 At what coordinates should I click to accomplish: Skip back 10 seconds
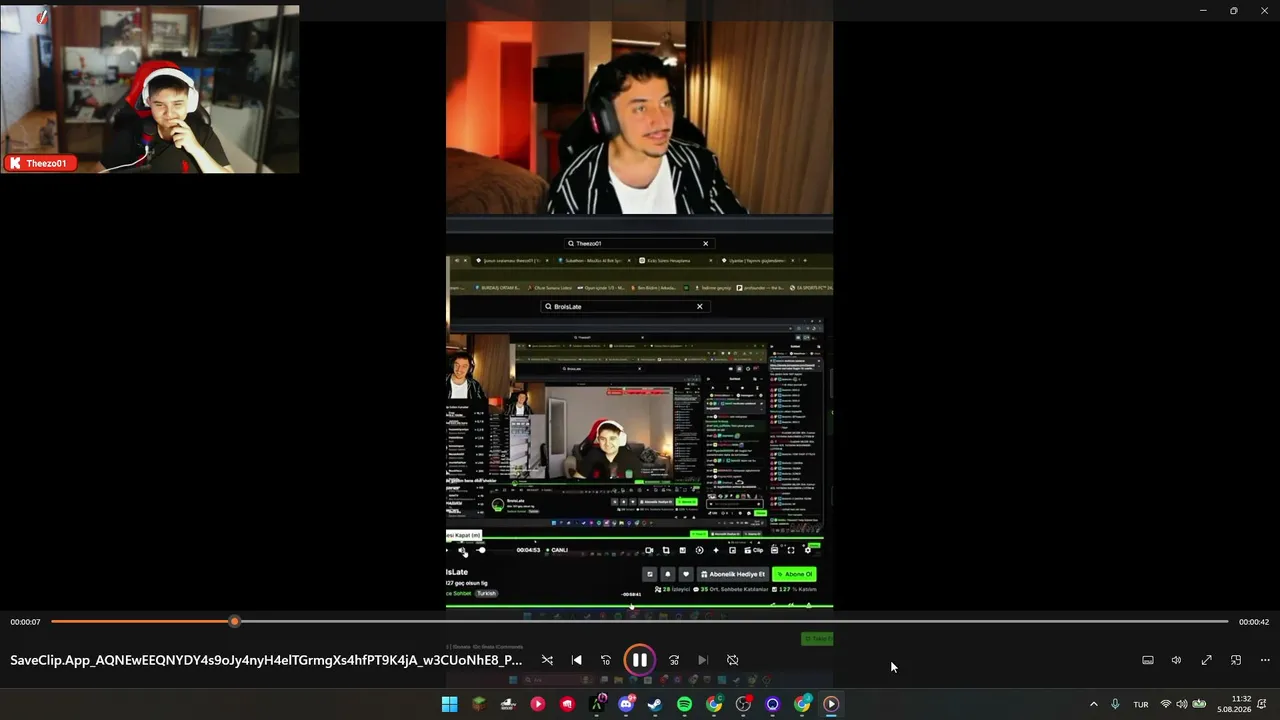[x=605, y=660]
